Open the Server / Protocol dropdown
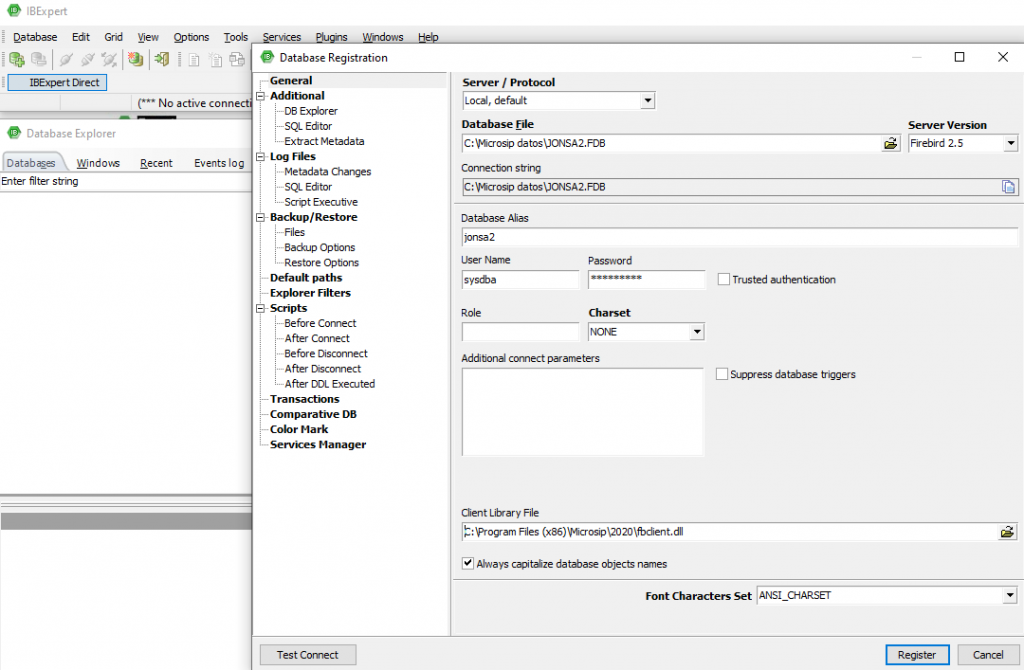This screenshot has height=670, width=1024. tap(647, 101)
